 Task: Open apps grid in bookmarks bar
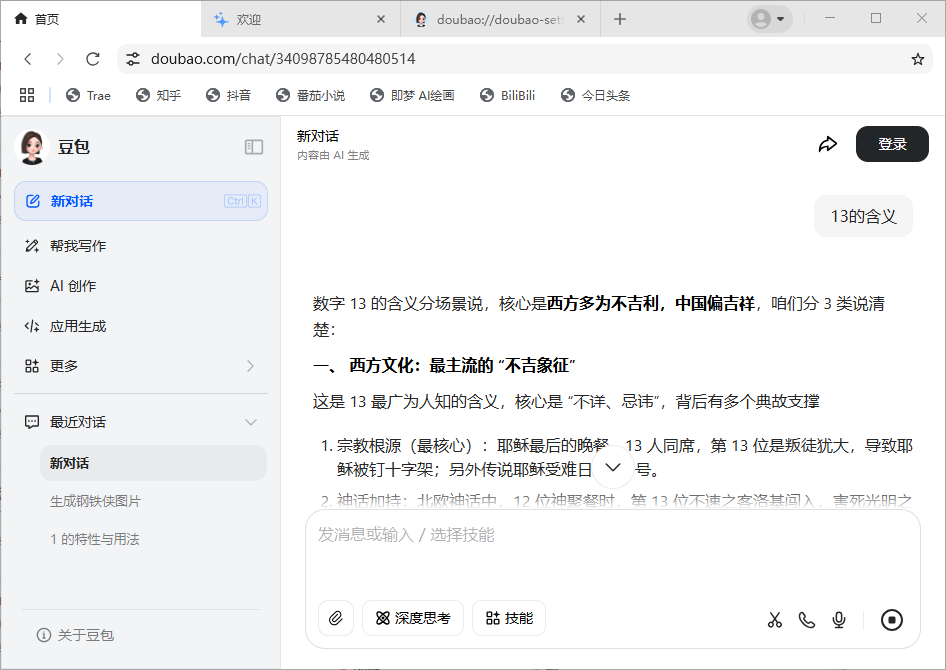[x=27, y=95]
